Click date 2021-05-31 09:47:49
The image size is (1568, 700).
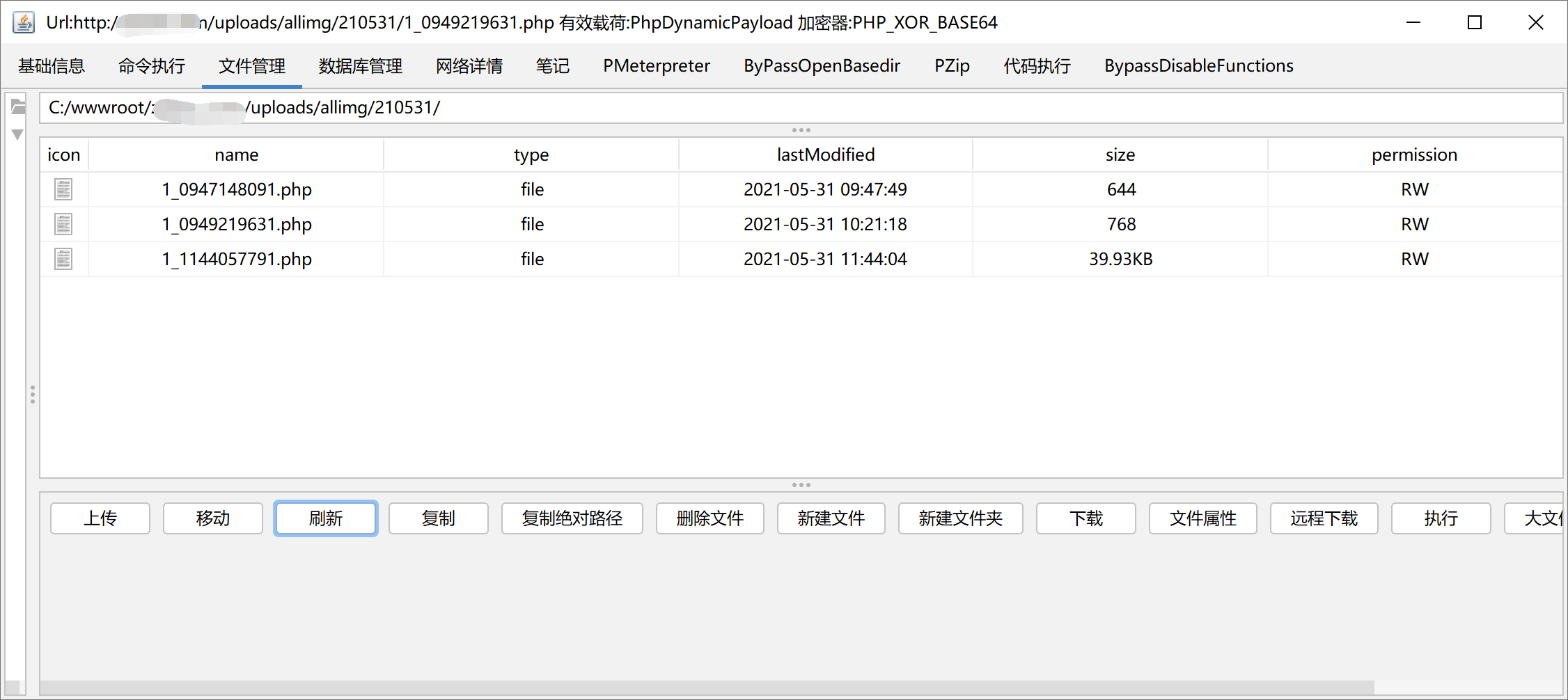click(x=826, y=189)
